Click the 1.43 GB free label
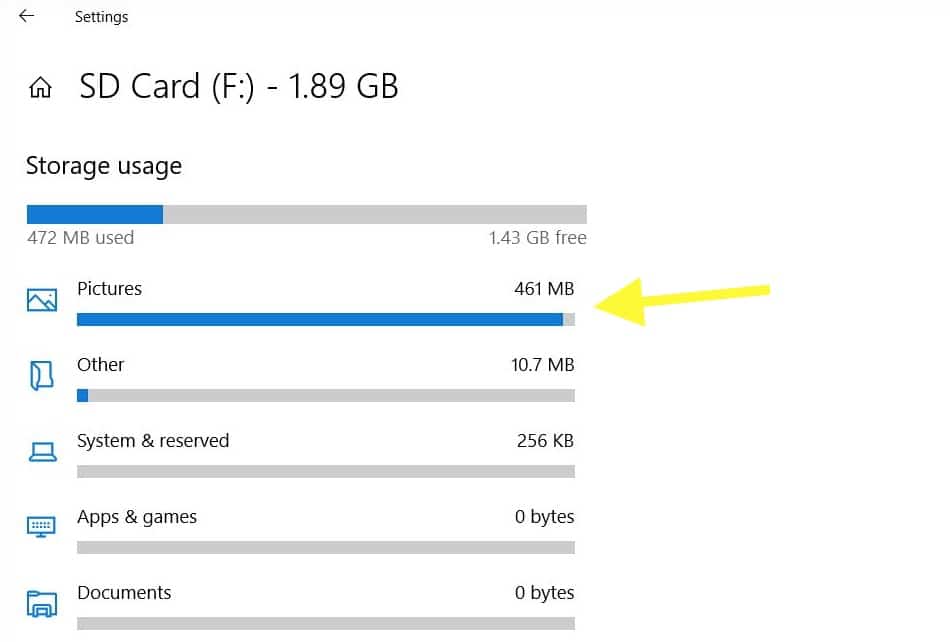Image resolution: width=950 pixels, height=642 pixels. click(x=537, y=238)
